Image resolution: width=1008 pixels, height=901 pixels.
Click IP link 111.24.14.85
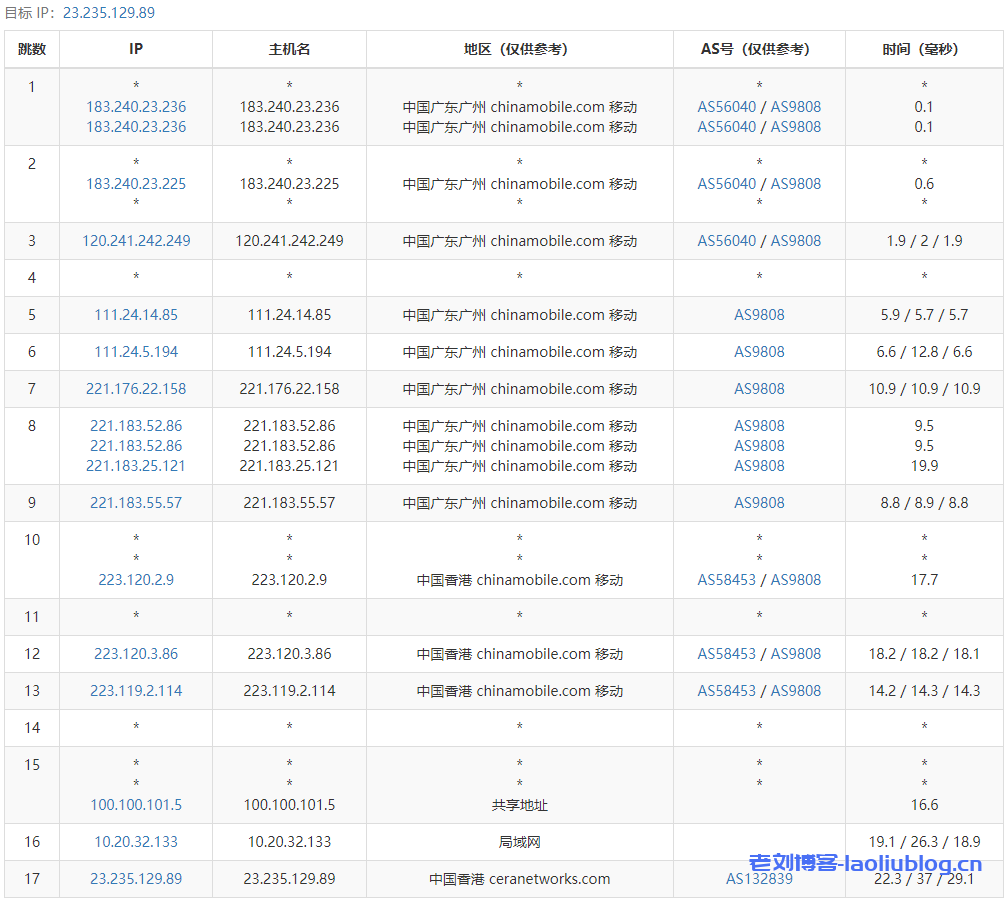click(136, 315)
